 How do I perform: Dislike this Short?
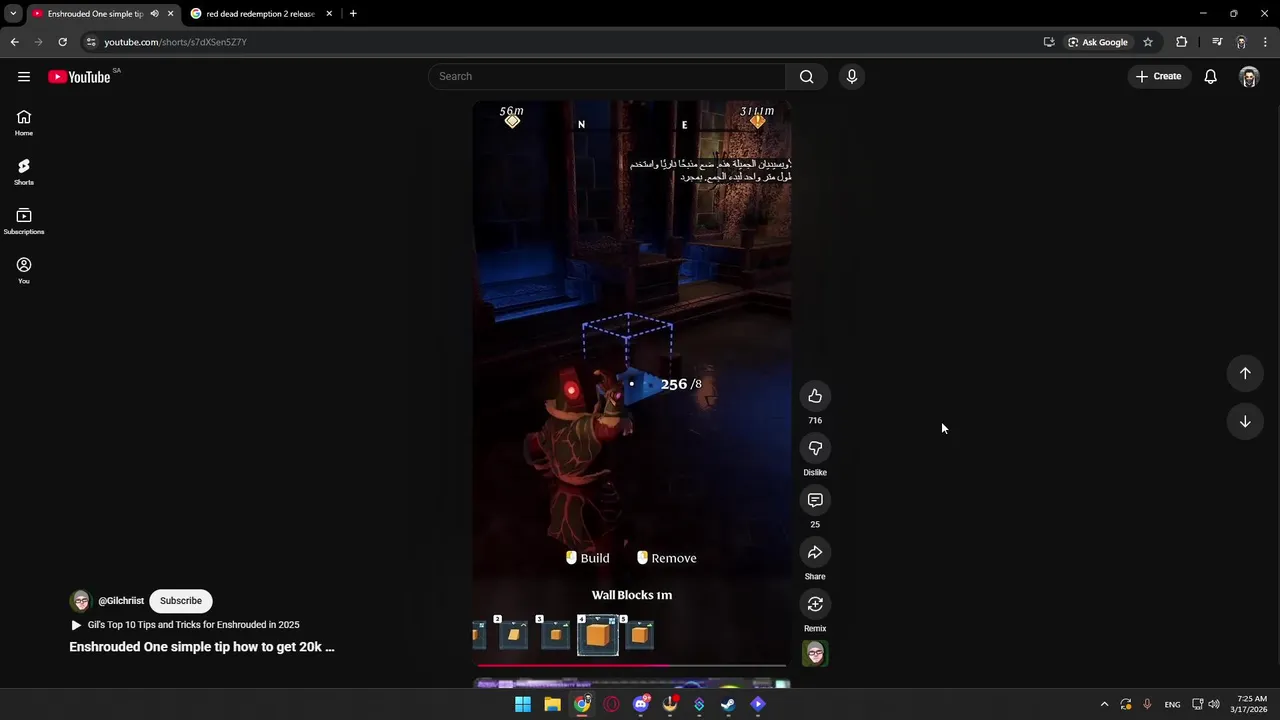(x=815, y=448)
